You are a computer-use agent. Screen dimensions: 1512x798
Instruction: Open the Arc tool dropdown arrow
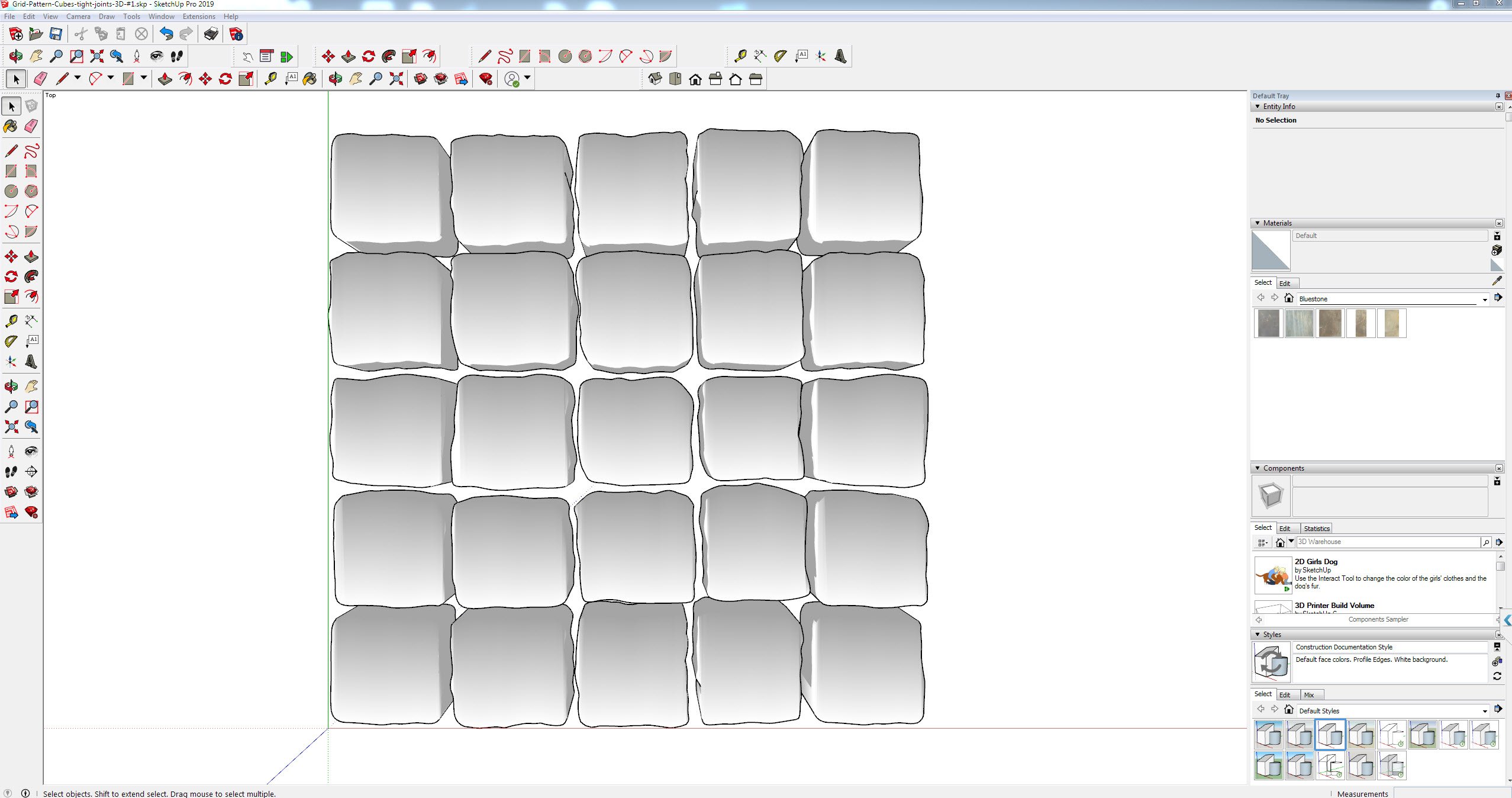coord(109,78)
